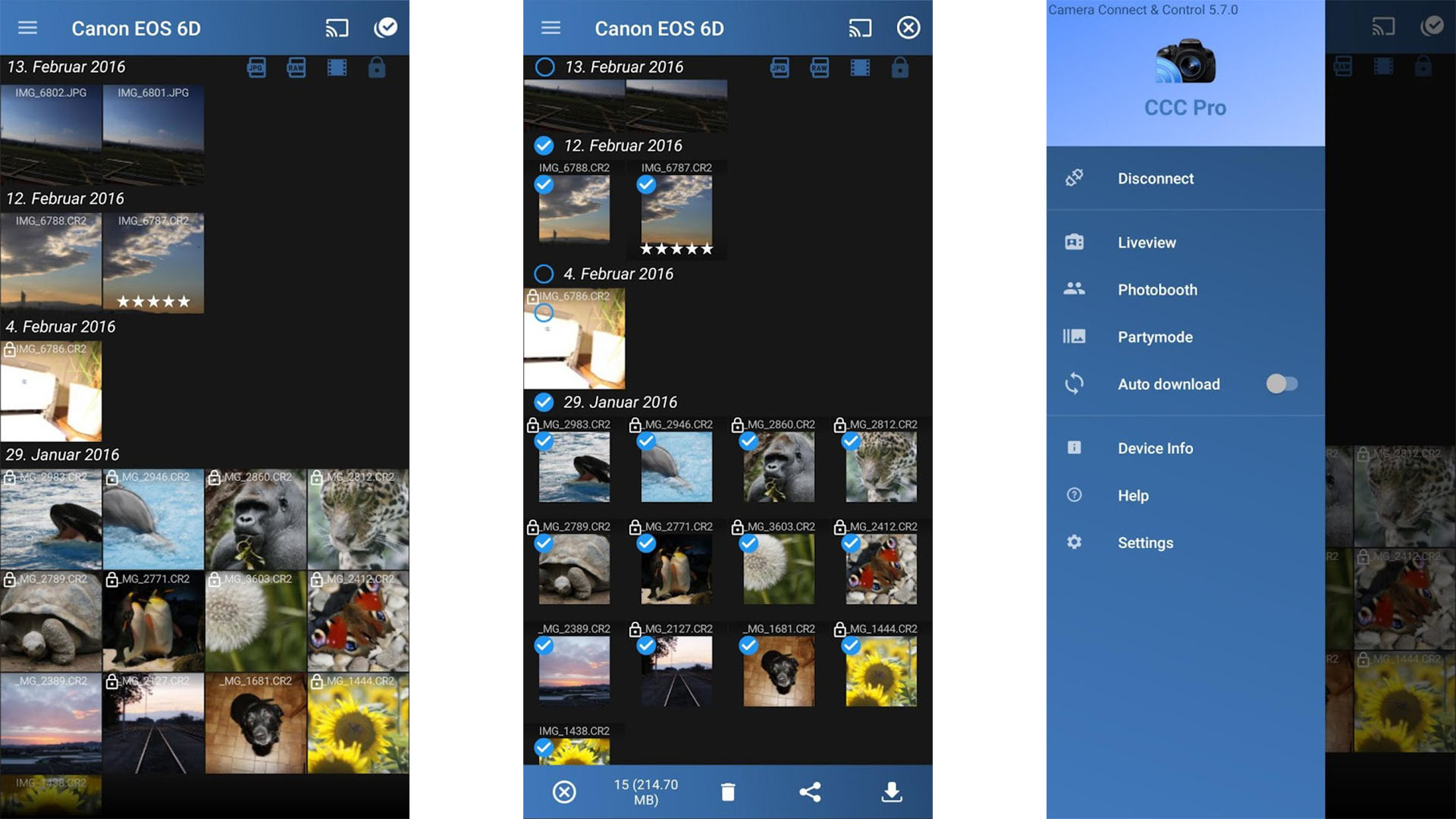Enable the multi-select checkmark icon in left header

pos(385,28)
